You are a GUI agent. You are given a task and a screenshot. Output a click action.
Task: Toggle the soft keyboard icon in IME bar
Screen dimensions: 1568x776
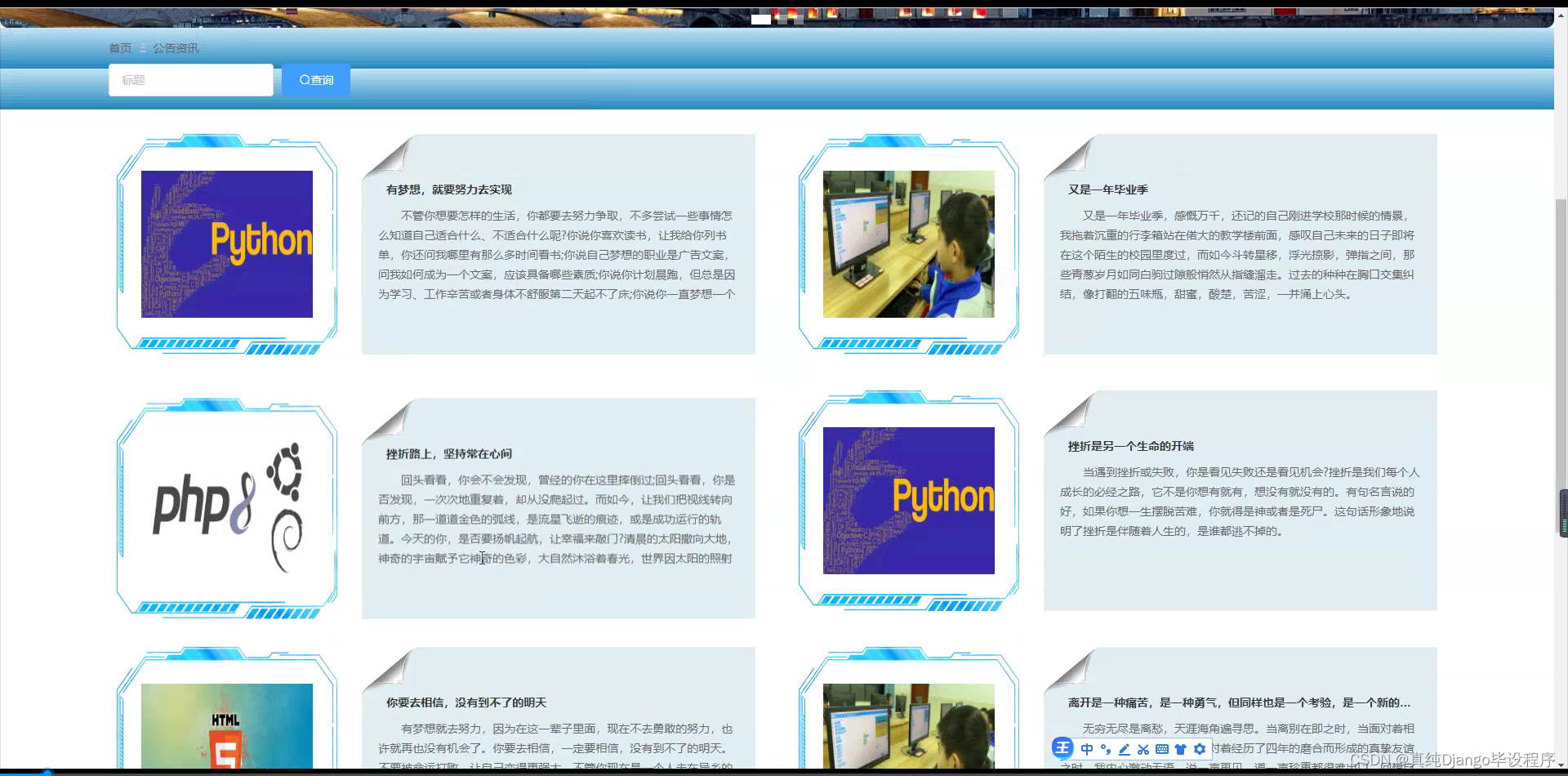(x=1163, y=749)
